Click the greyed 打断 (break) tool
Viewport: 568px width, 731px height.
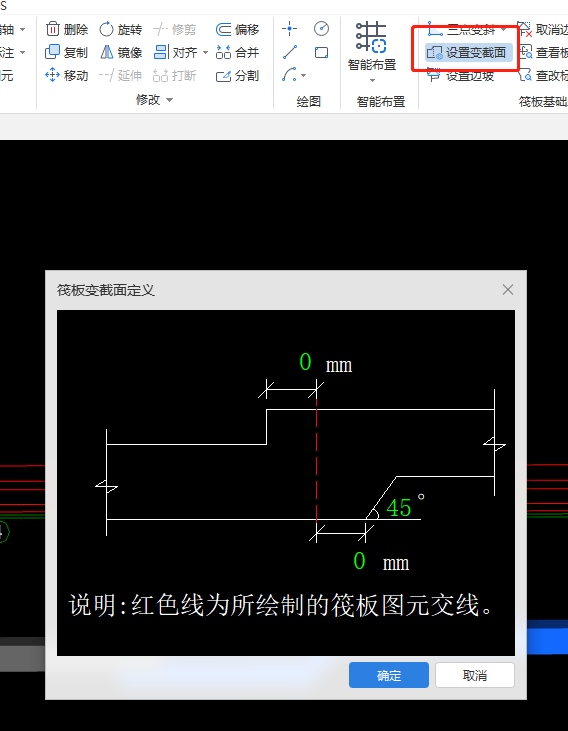click(x=174, y=75)
